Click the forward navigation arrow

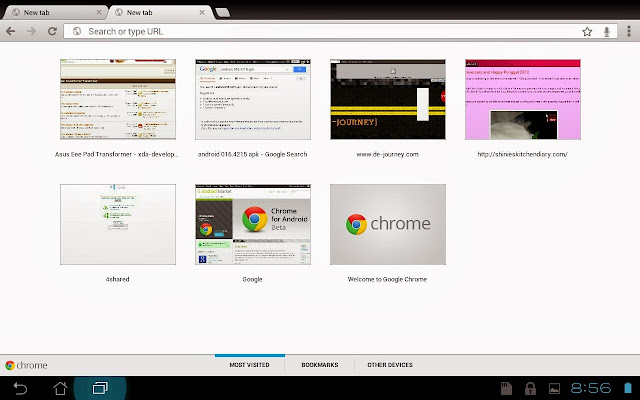tap(31, 31)
